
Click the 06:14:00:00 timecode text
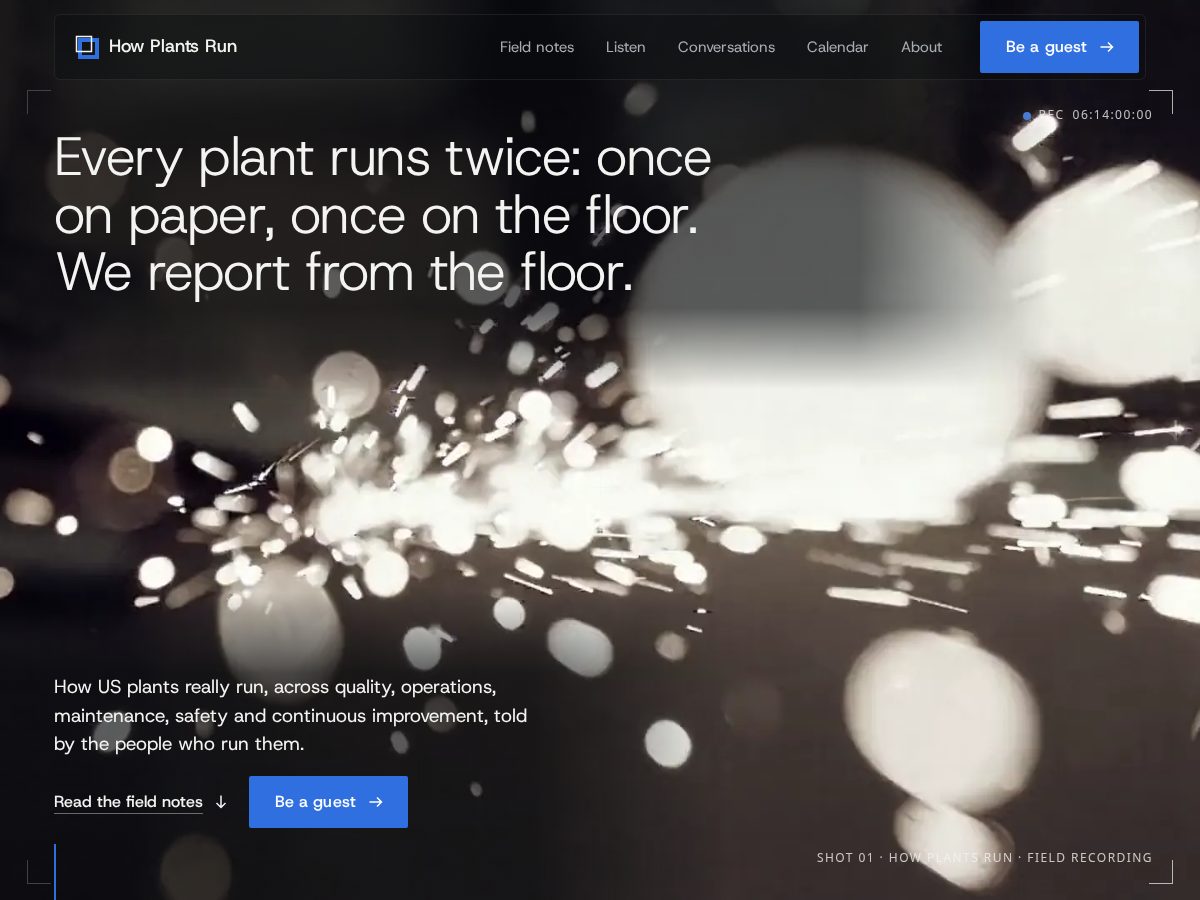(x=1112, y=115)
